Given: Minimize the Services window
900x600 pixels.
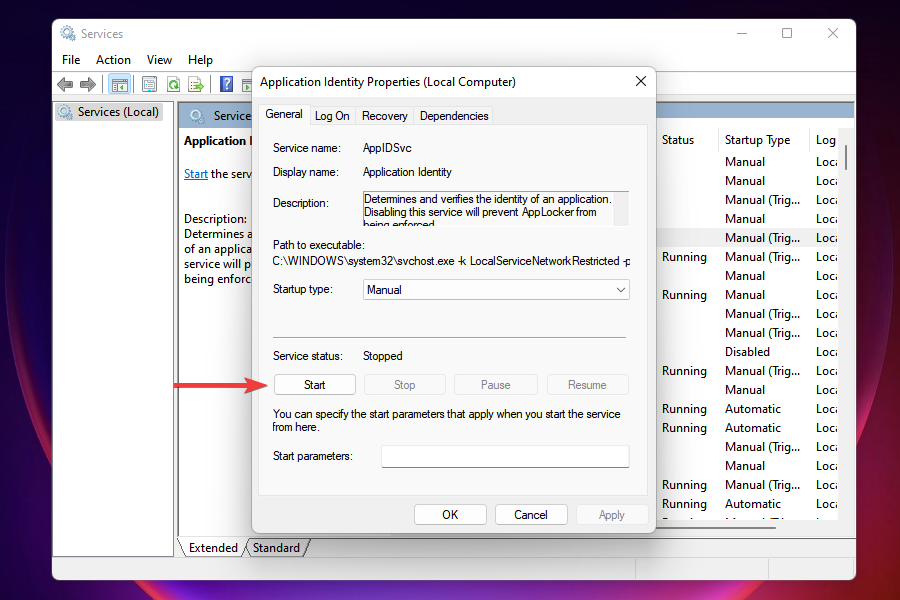Looking at the screenshot, I should 742,33.
